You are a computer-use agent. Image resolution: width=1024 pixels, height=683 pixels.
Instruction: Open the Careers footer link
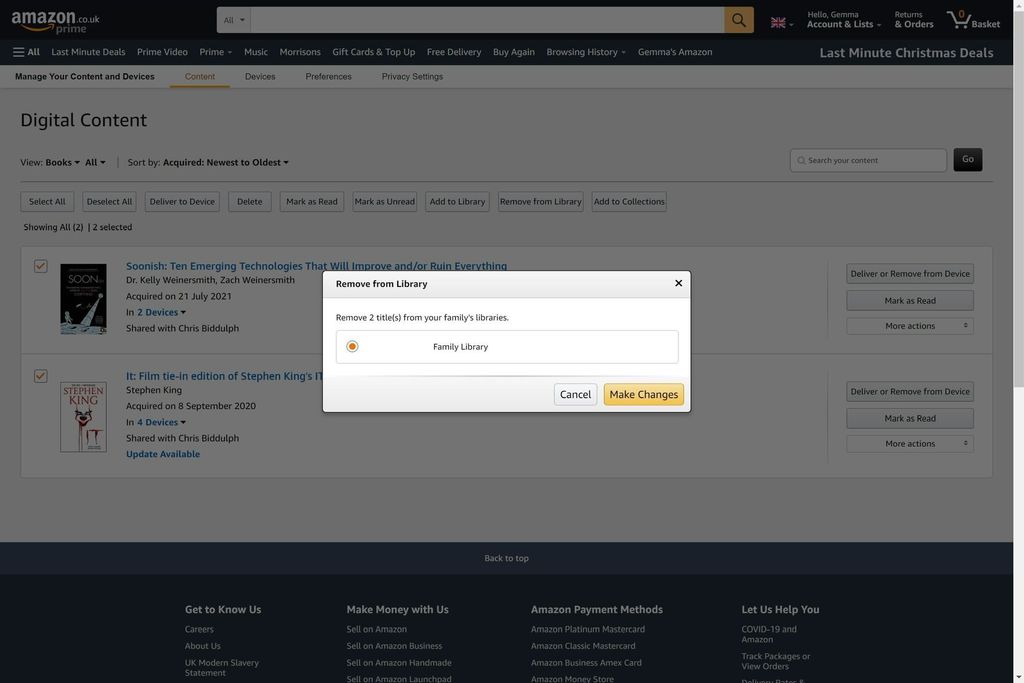click(x=199, y=629)
